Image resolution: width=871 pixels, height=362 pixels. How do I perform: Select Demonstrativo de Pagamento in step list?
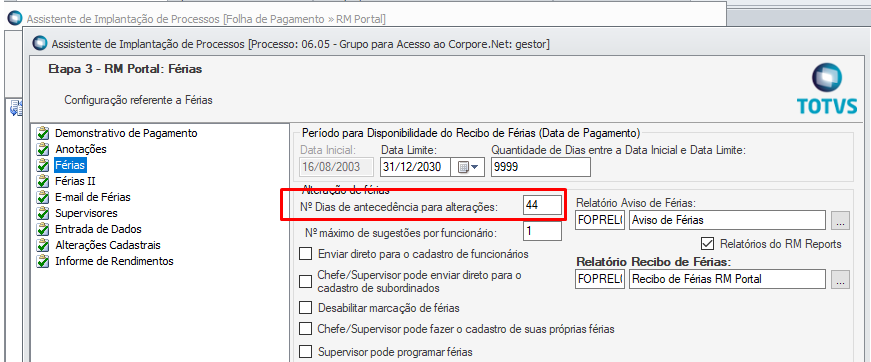pos(126,133)
